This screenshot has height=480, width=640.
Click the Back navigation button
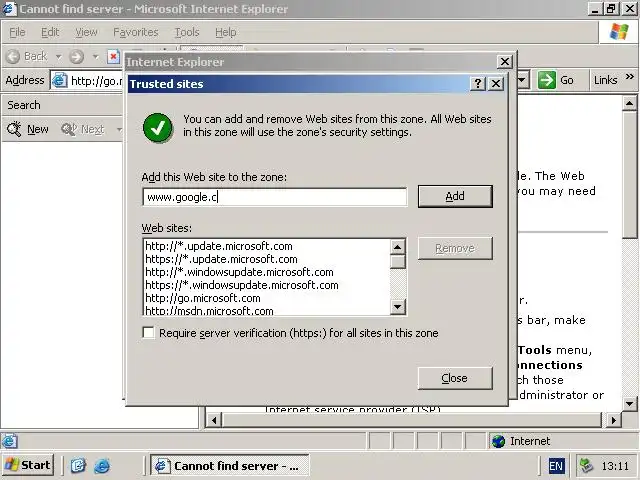(x=27, y=56)
